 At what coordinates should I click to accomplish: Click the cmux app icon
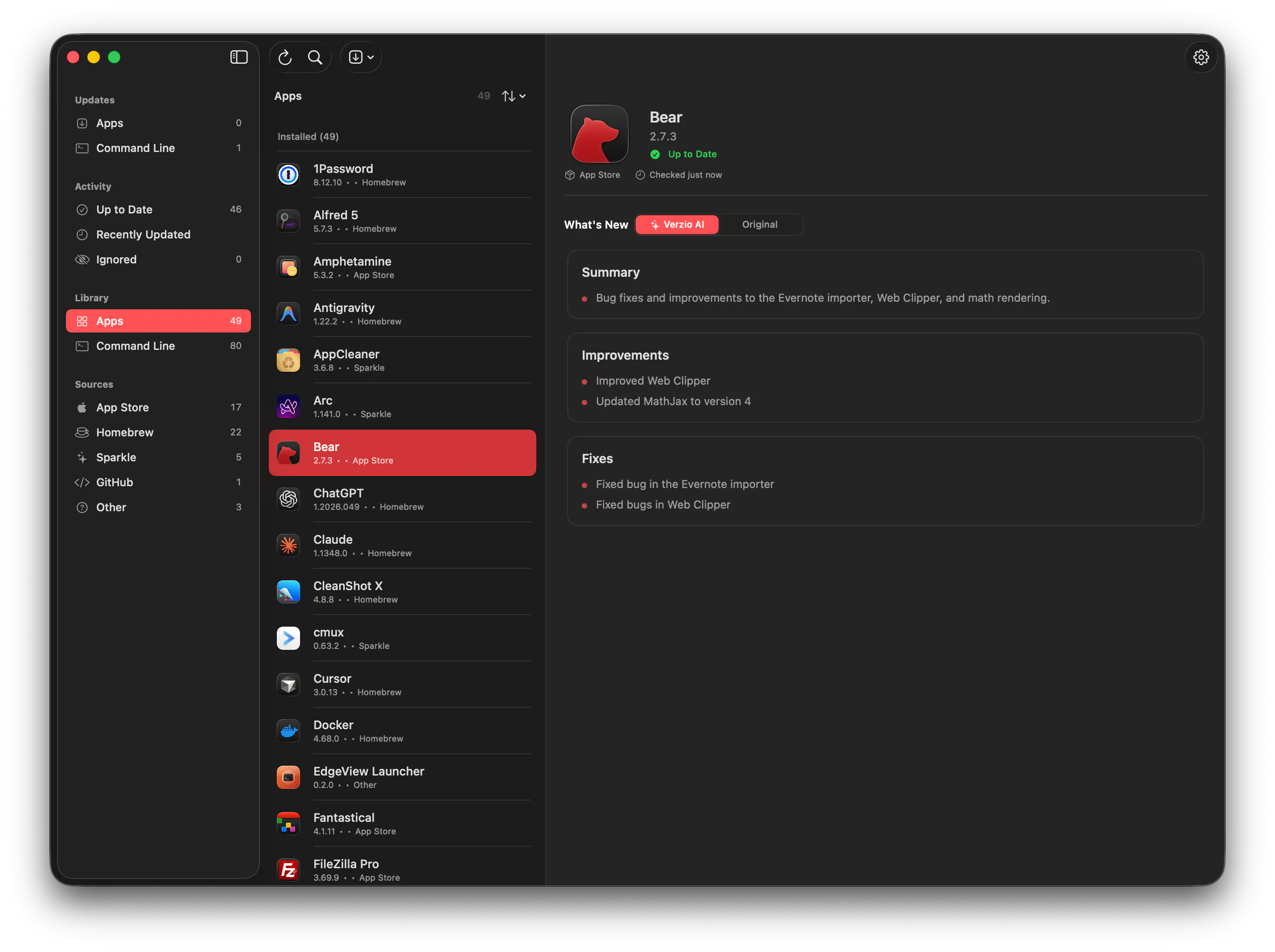point(288,638)
